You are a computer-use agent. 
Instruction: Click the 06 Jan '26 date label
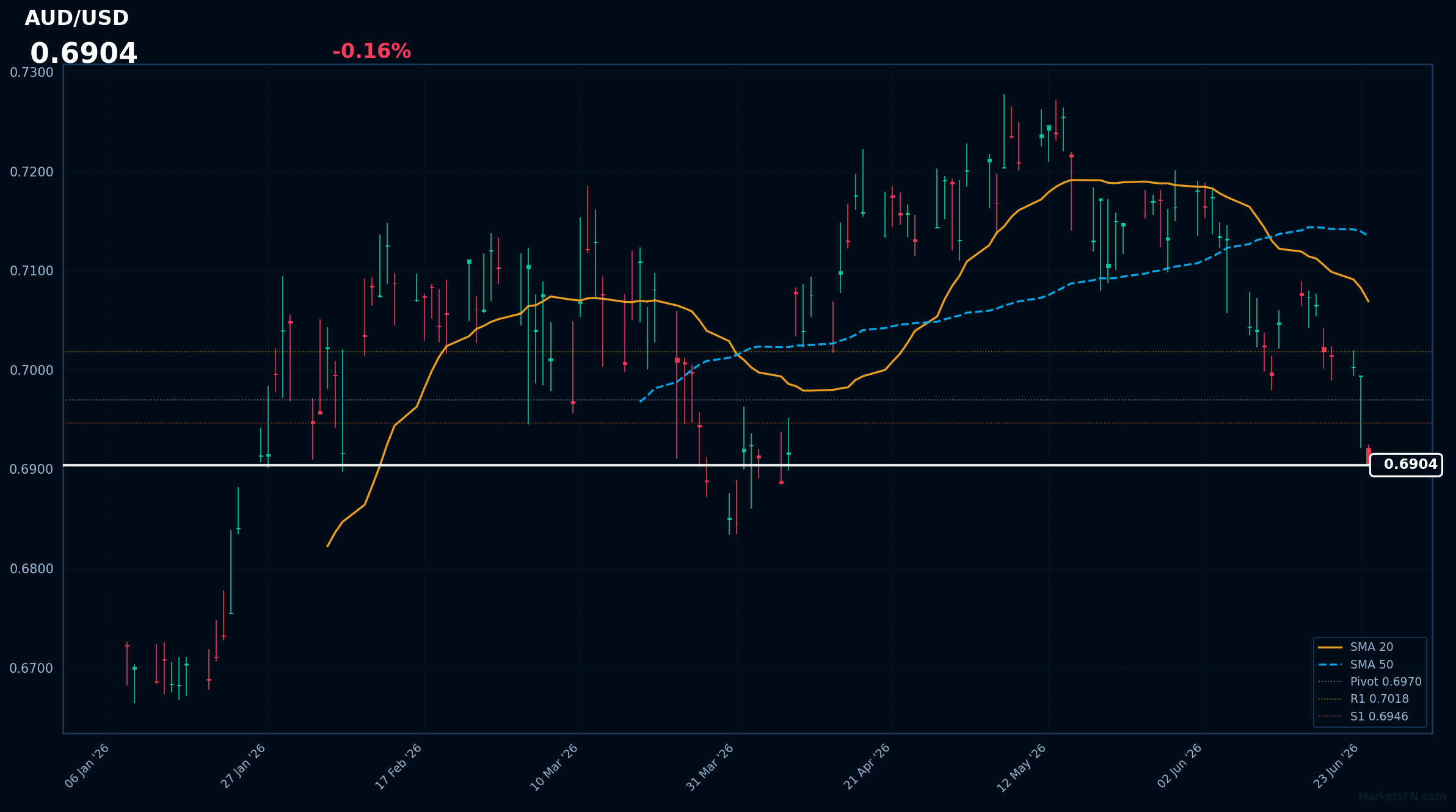(x=87, y=766)
